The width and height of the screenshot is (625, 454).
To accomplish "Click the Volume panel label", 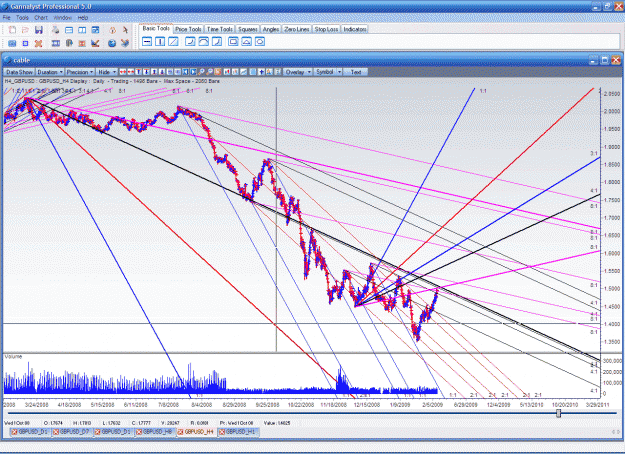I will point(13,357).
